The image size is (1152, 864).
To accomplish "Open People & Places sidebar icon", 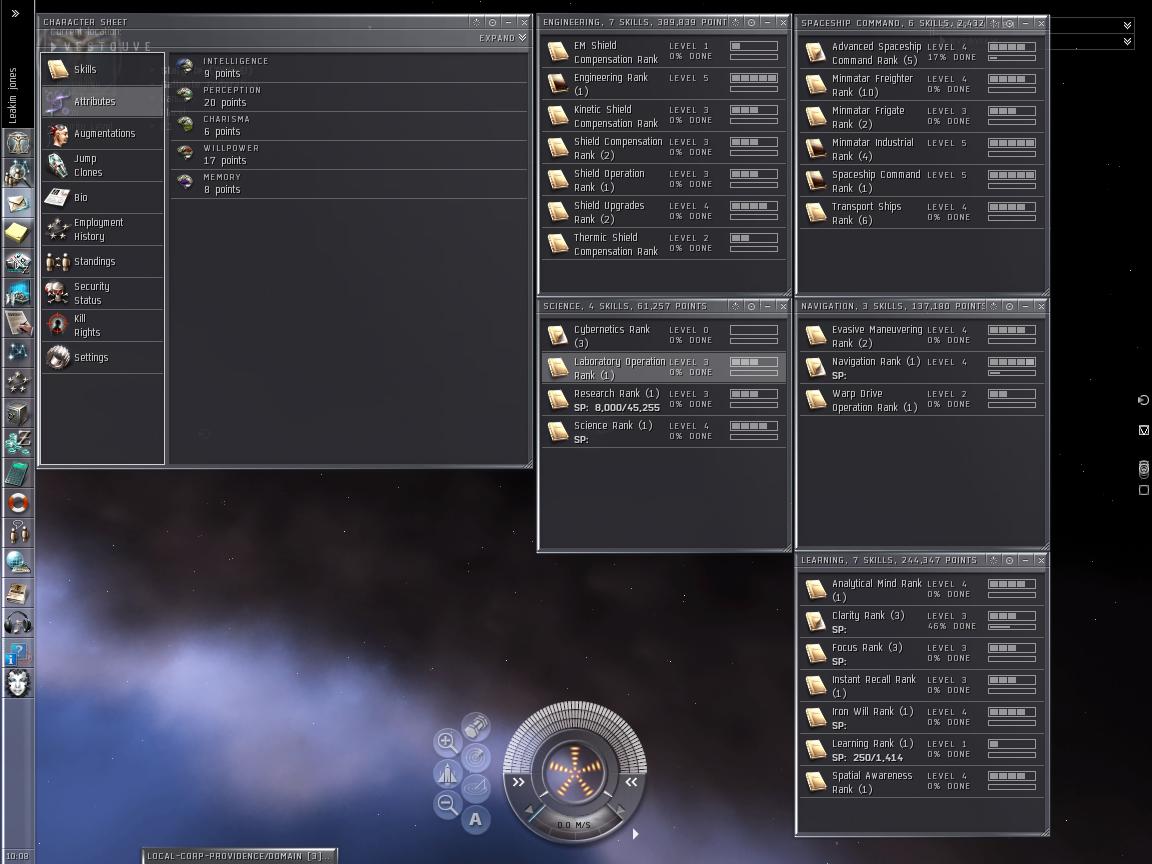I will click(17, 173).
